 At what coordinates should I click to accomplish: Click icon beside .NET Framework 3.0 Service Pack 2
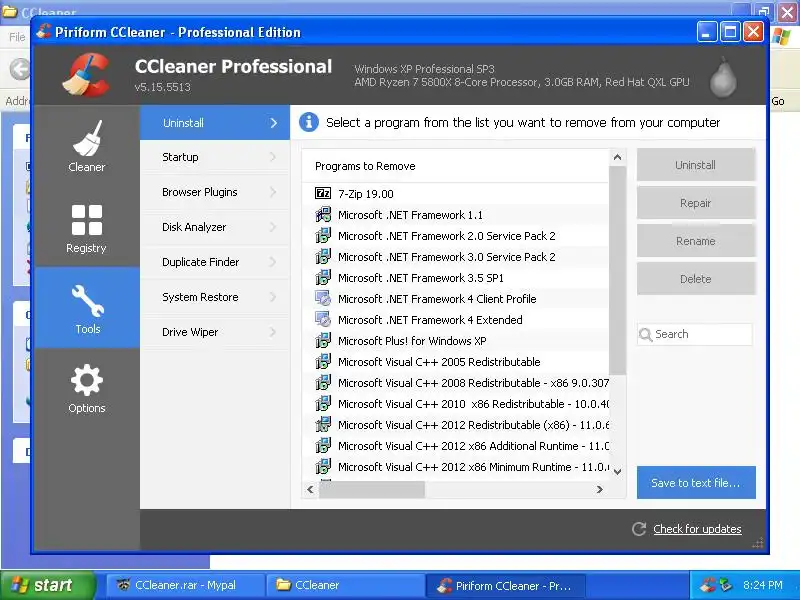(x=323, y=256)
